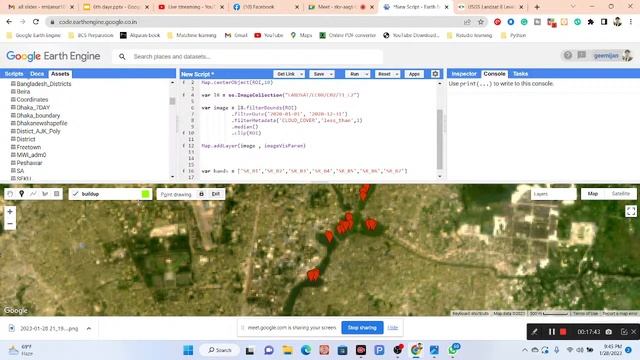640x360 pixels.
Task: Expand the Layers panel on map
Action: [553, 194]
